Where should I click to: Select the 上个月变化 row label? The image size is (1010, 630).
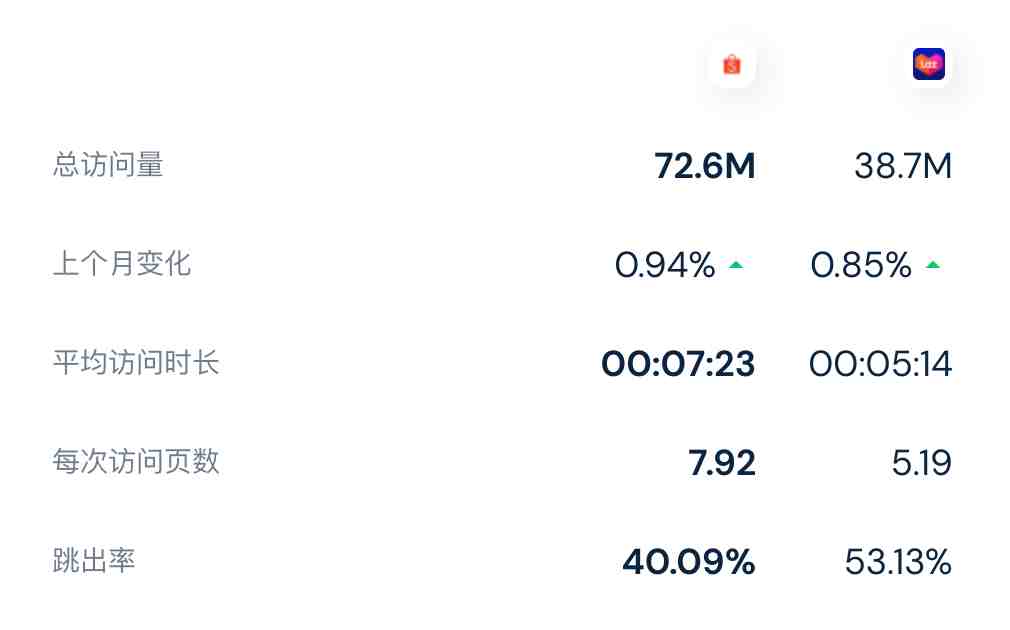(x=122, y=264)
